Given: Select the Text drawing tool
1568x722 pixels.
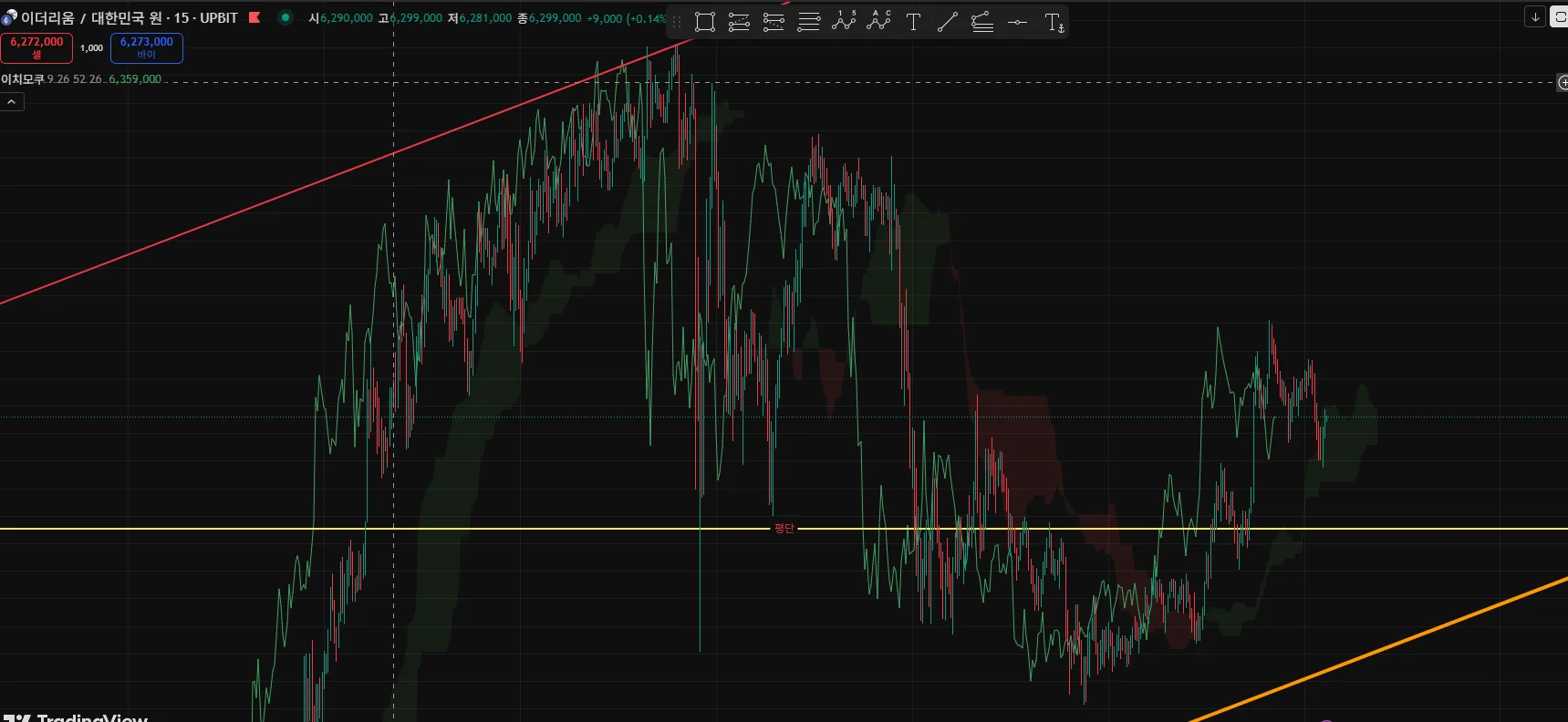Looking at the screenshot, I should [x=913, y=22].
